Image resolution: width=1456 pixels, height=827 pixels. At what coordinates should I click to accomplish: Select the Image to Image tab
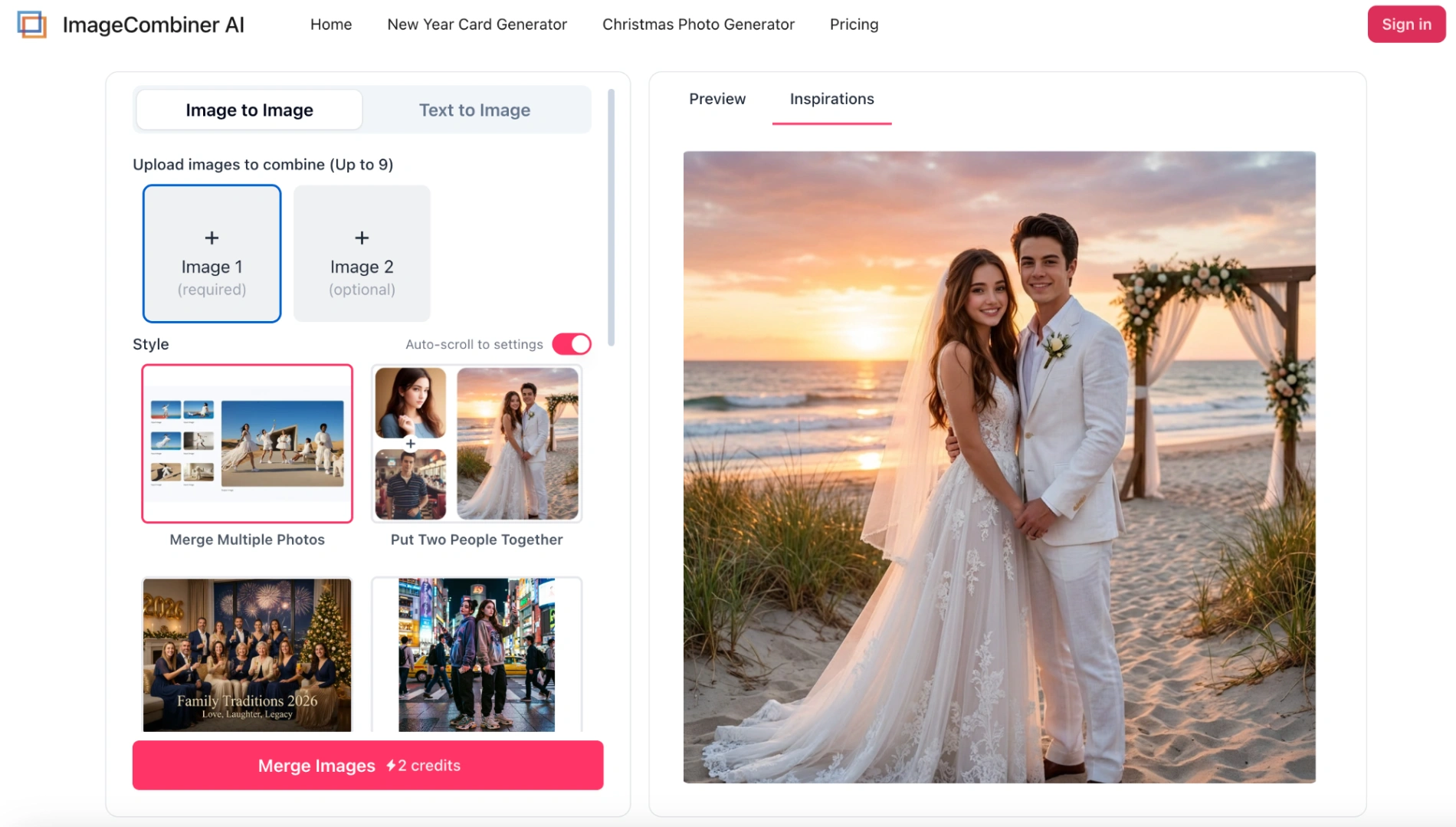coord(249,110)
